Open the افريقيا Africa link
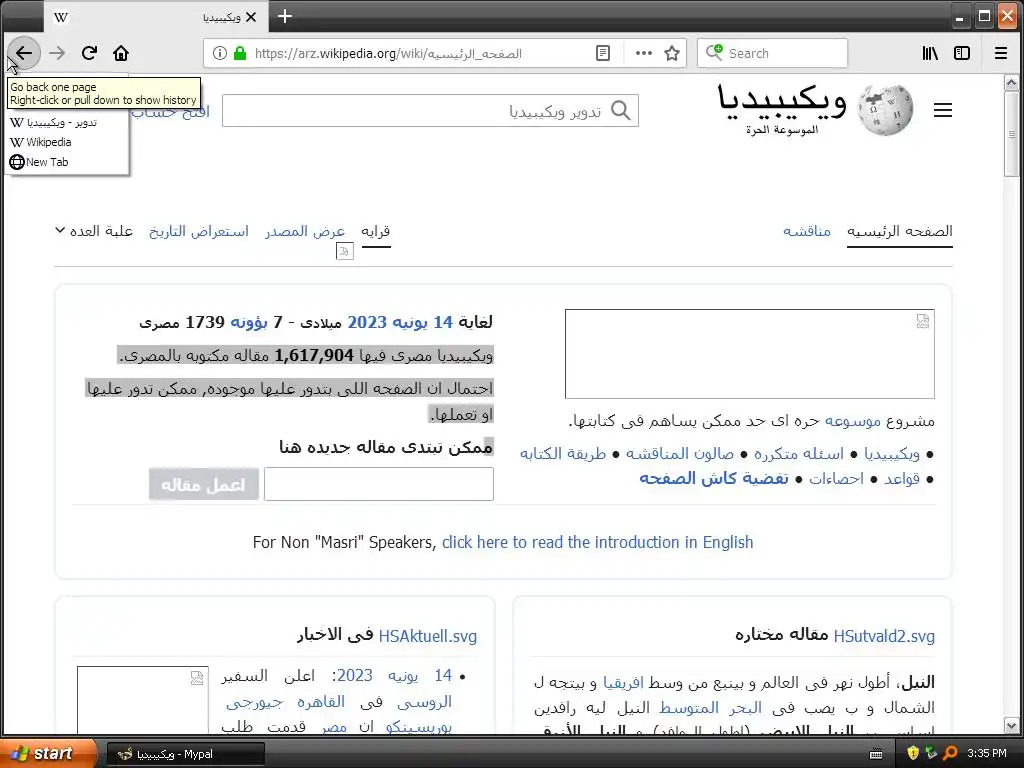 (623, 683)
